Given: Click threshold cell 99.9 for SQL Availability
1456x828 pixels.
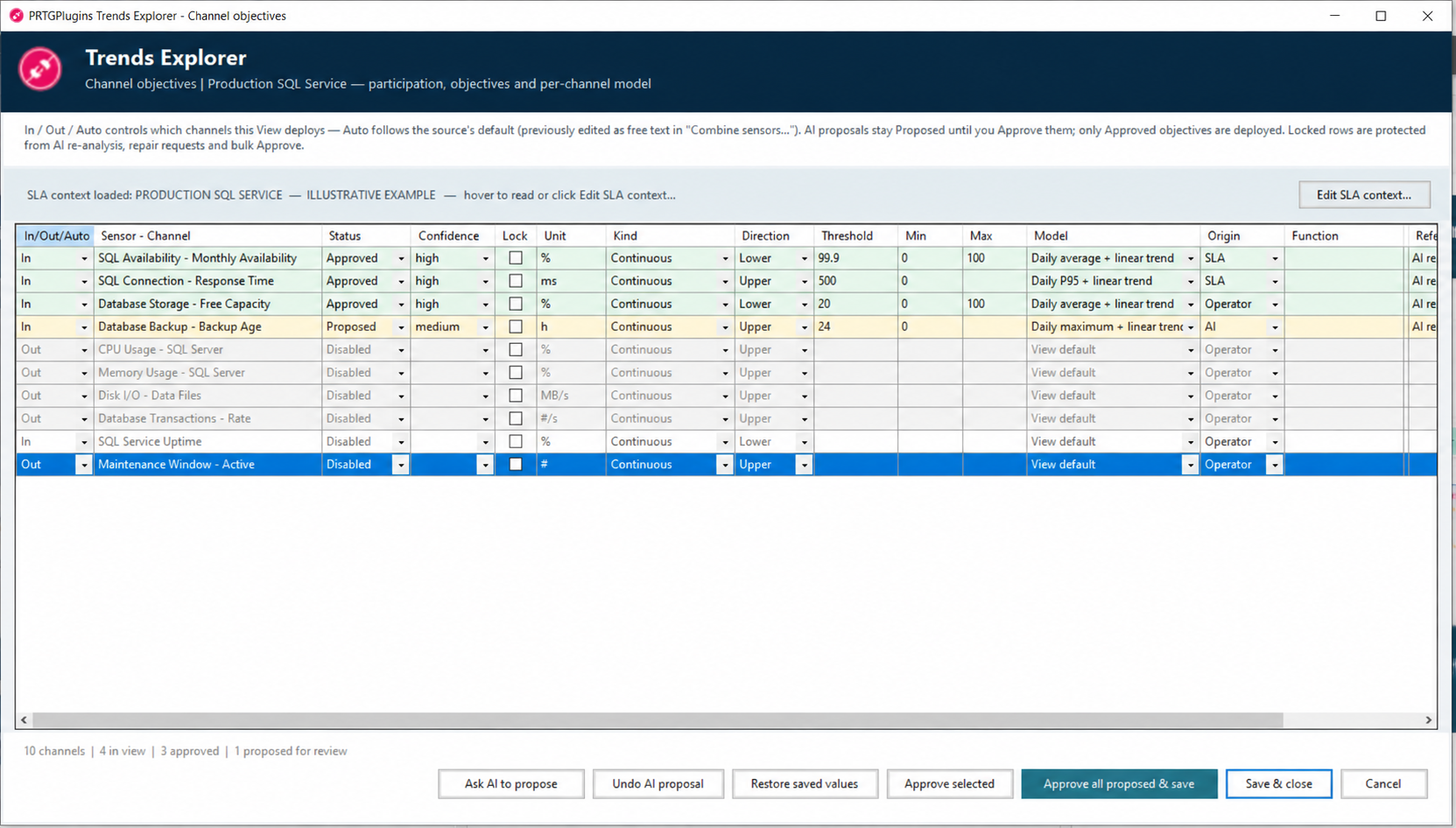Looking at the screenshot, I should tap(855, 258).
